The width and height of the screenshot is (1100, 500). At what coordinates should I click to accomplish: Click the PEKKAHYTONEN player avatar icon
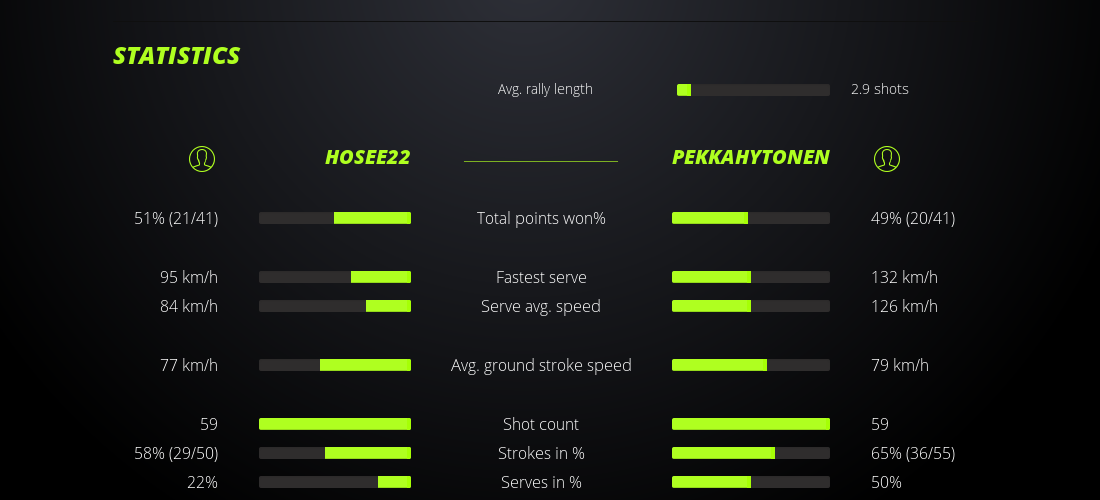[x=886, y=158]
